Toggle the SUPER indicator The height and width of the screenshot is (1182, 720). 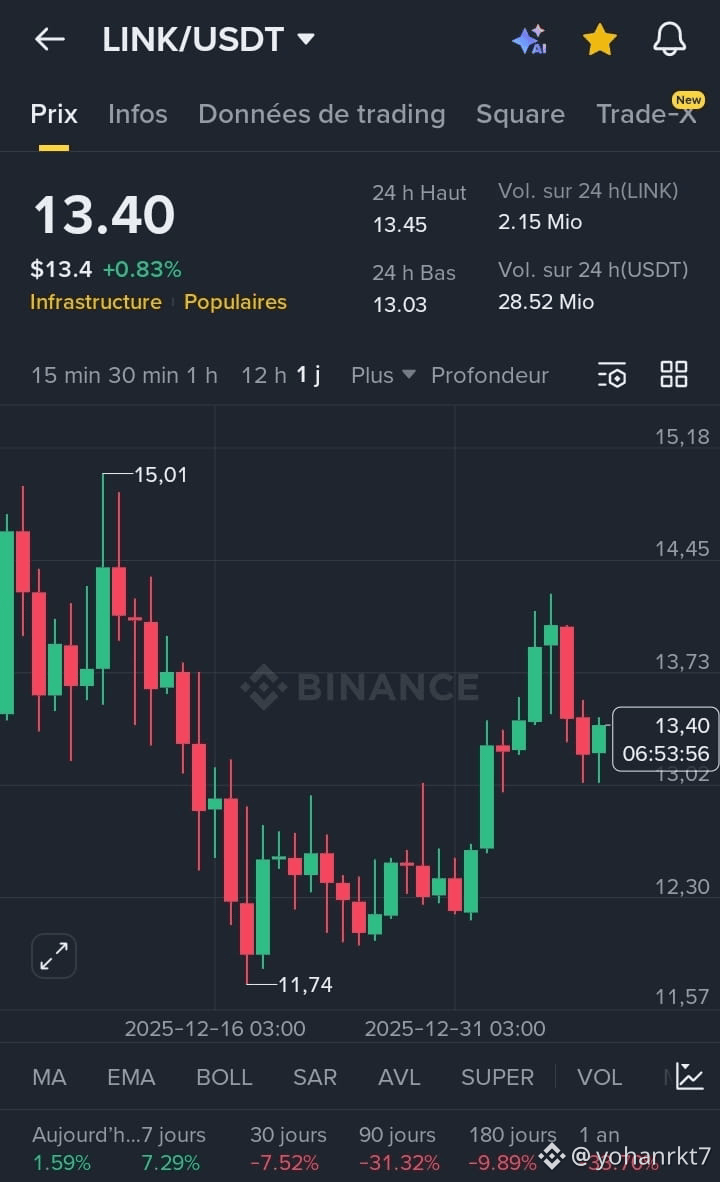(x=498, y=1077)
